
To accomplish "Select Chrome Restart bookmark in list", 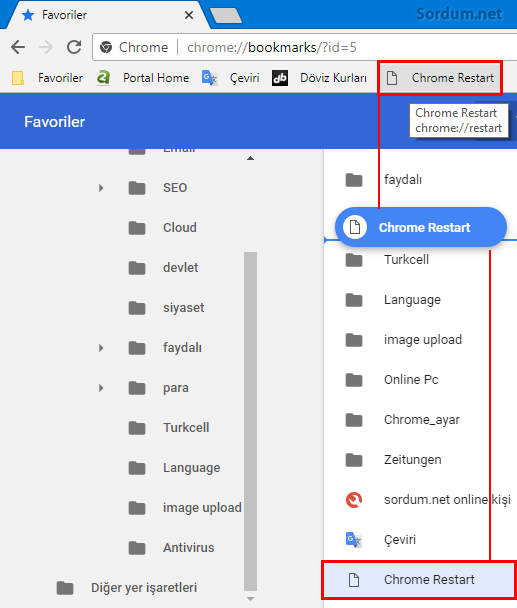I will click(x=419, y=579).
